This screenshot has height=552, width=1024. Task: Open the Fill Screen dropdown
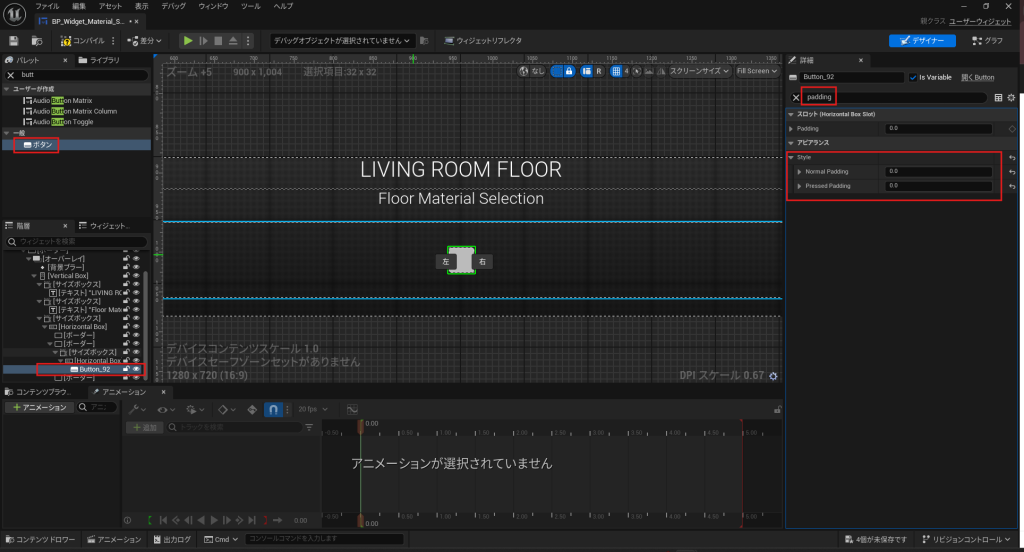pos(756,71)
